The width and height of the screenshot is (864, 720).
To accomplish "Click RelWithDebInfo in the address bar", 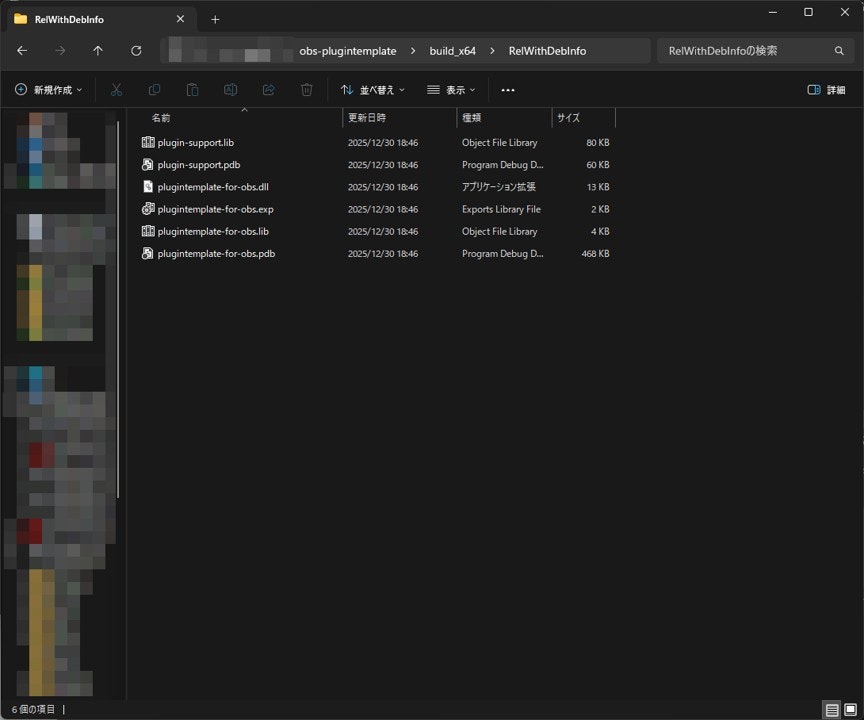I will 547,51.
